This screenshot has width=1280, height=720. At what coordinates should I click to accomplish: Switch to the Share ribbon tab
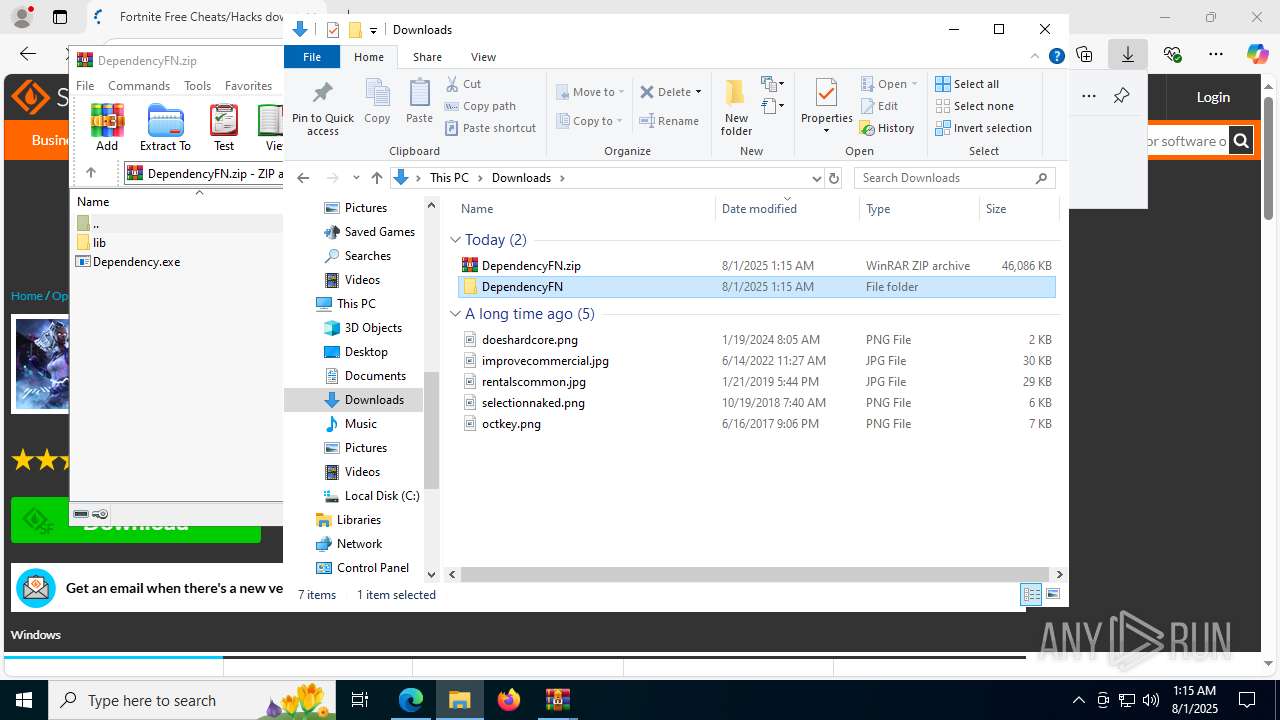427,57
